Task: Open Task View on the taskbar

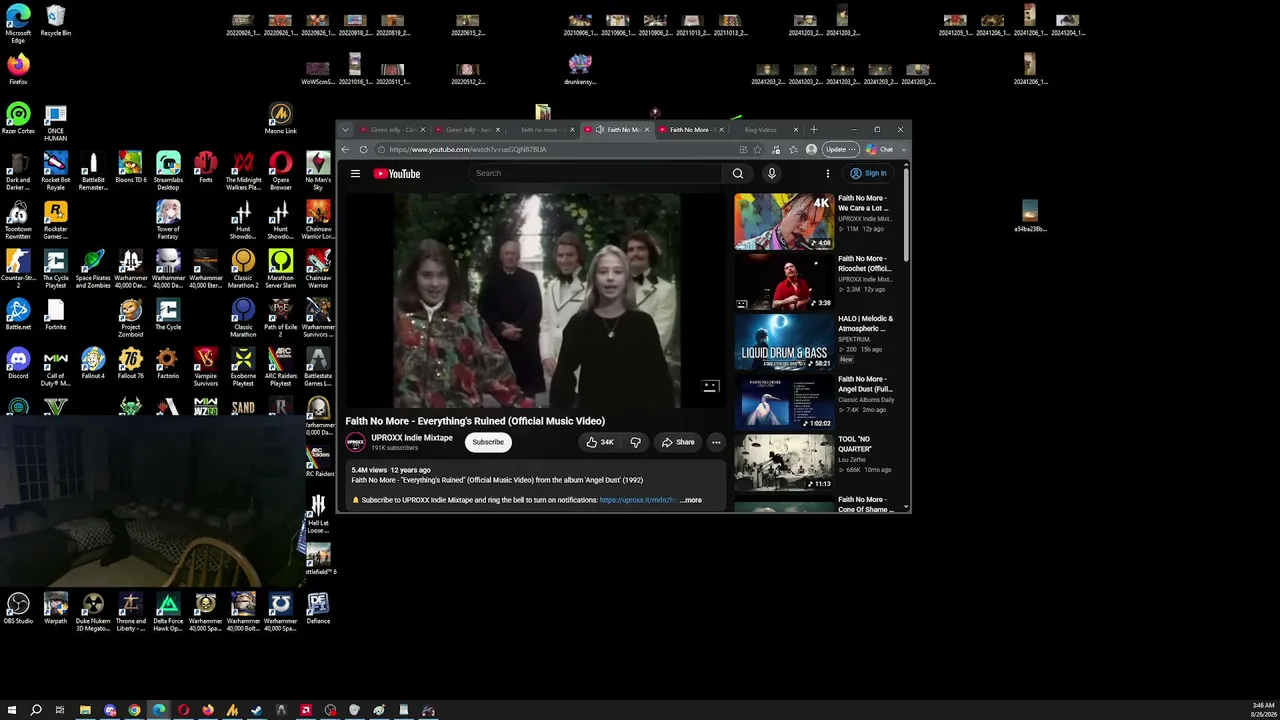Action: pyautogui.click(x=60, y=711)
